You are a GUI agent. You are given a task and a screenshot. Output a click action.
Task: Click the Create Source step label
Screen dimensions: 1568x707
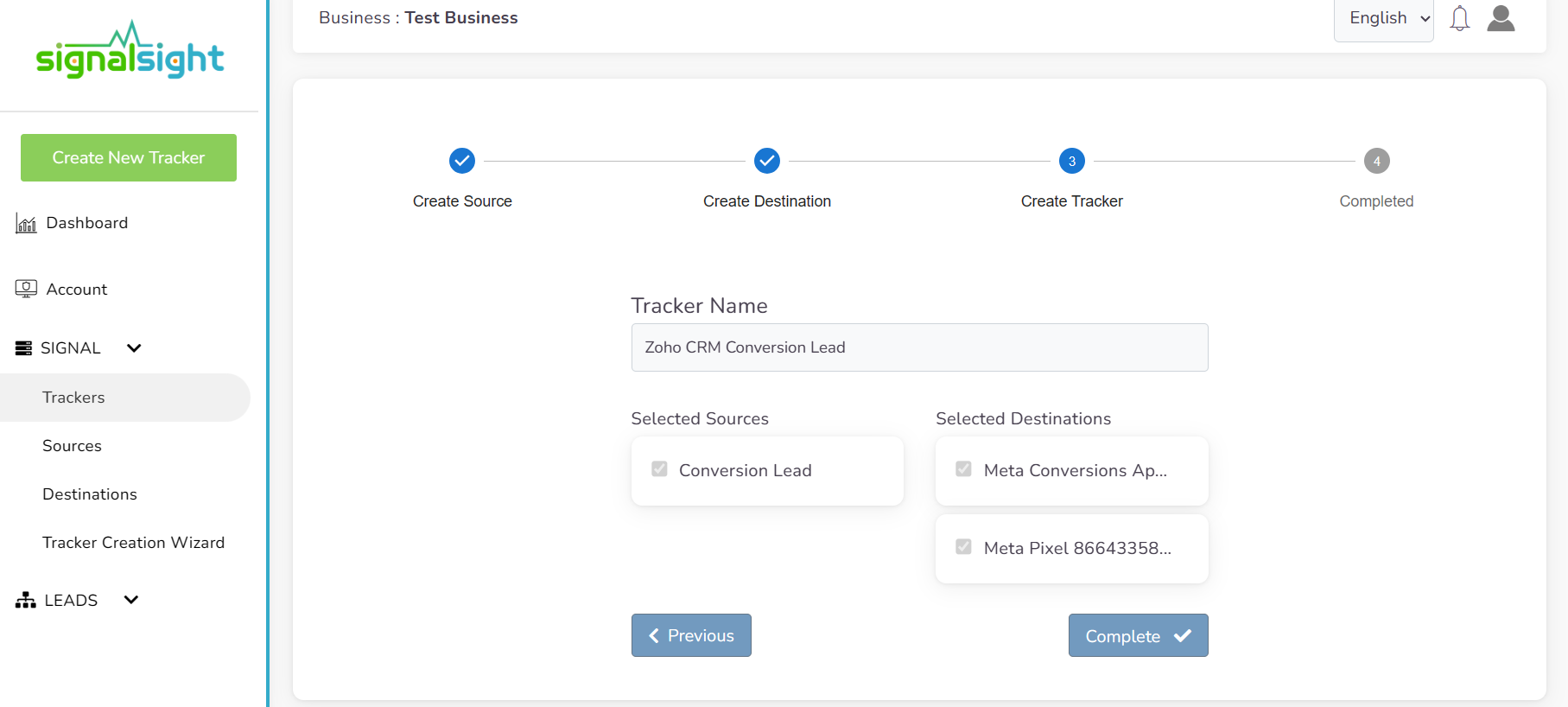pyautogui.click(x=462, y=201)
